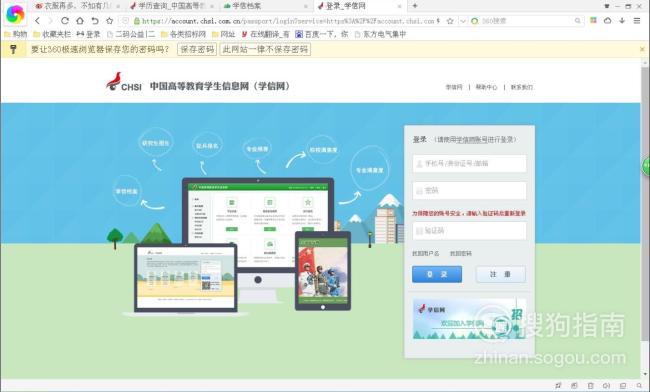
Task: Click the scrollbar down arrow
Action: pyautogui.click(x=645, y=374)
